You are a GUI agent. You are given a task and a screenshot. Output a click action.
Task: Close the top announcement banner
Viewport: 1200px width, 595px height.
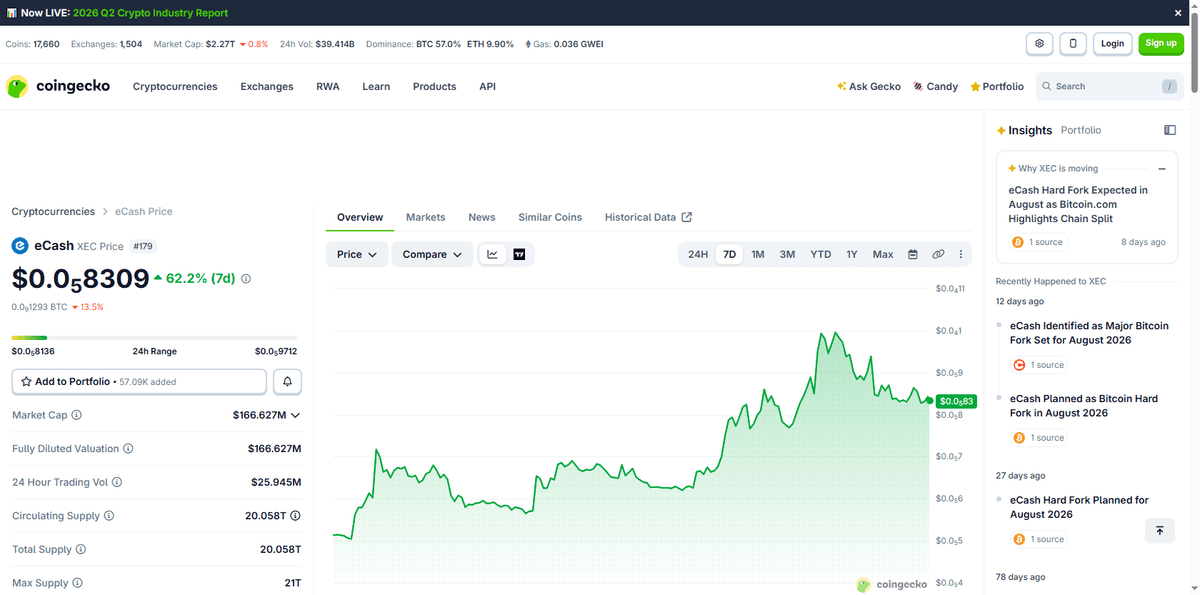click(1179, 13)
